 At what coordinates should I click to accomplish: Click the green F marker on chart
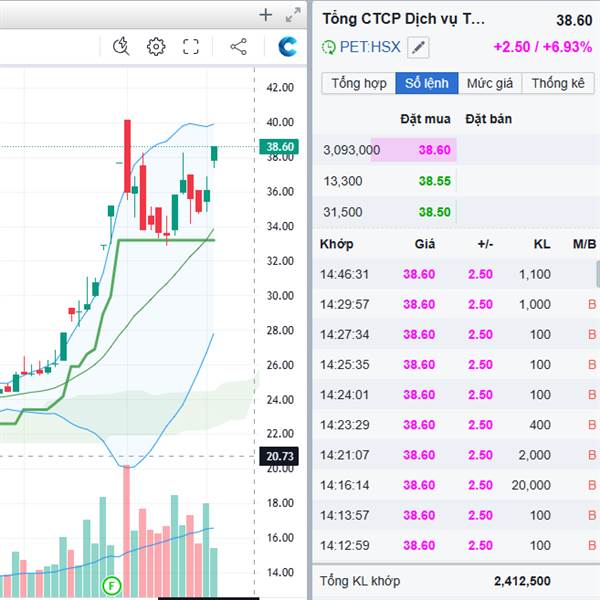(112, 585)
